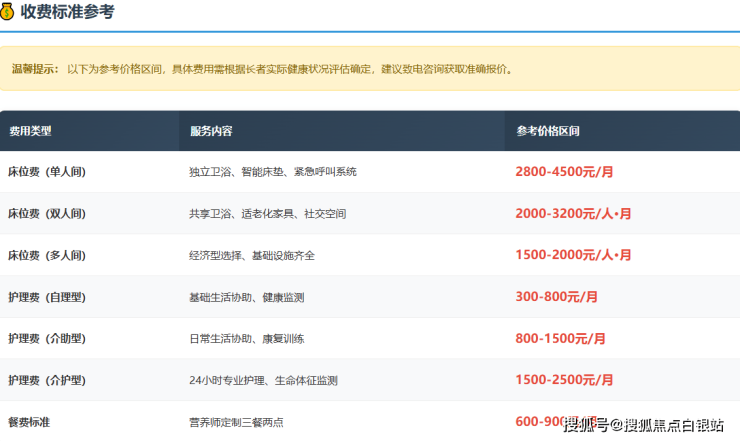Click the 参考价格区间 column header
The height and width of the screenshot is (441, 740).
click(x=548, y=131)
